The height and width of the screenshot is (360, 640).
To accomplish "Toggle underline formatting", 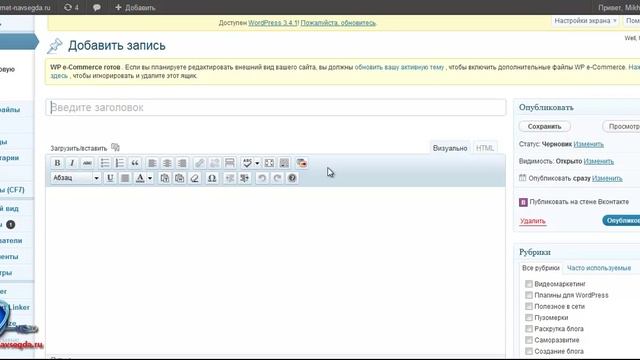I will pos(110,178).
